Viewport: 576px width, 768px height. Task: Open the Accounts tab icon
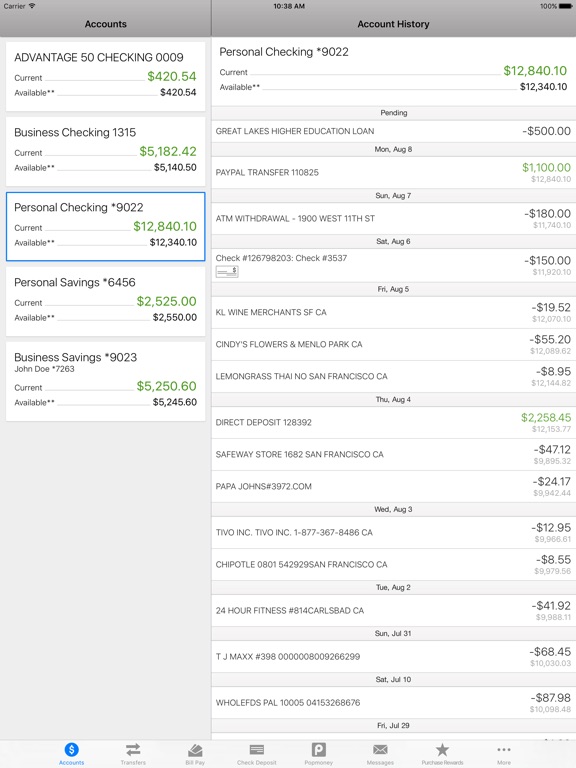pos(72,749)
